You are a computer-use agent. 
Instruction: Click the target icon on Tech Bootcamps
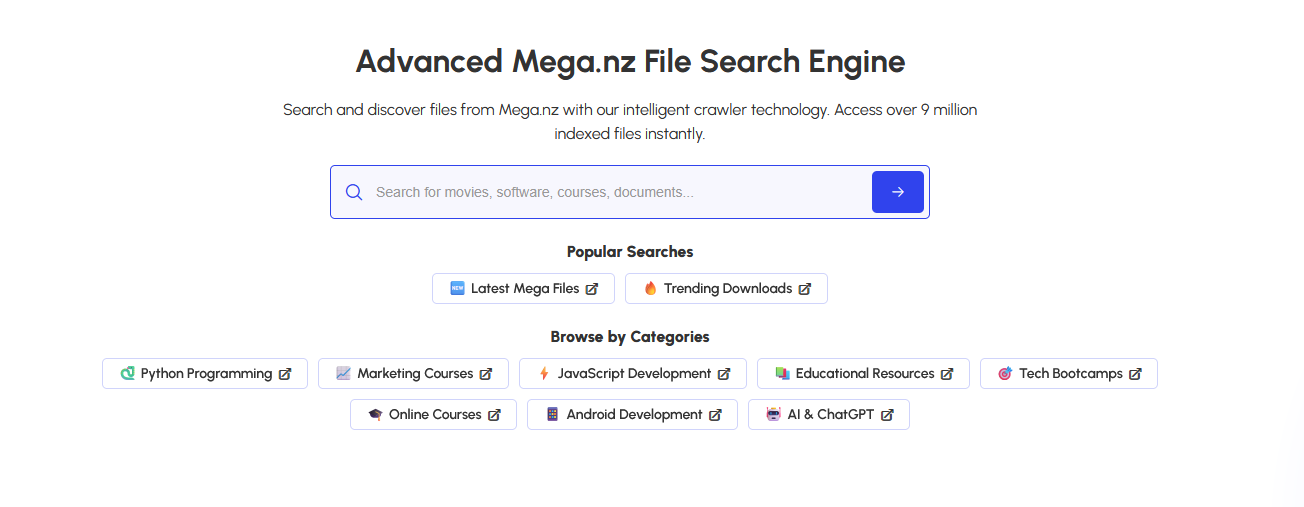pyautogui.click(x=1005, y=373)
